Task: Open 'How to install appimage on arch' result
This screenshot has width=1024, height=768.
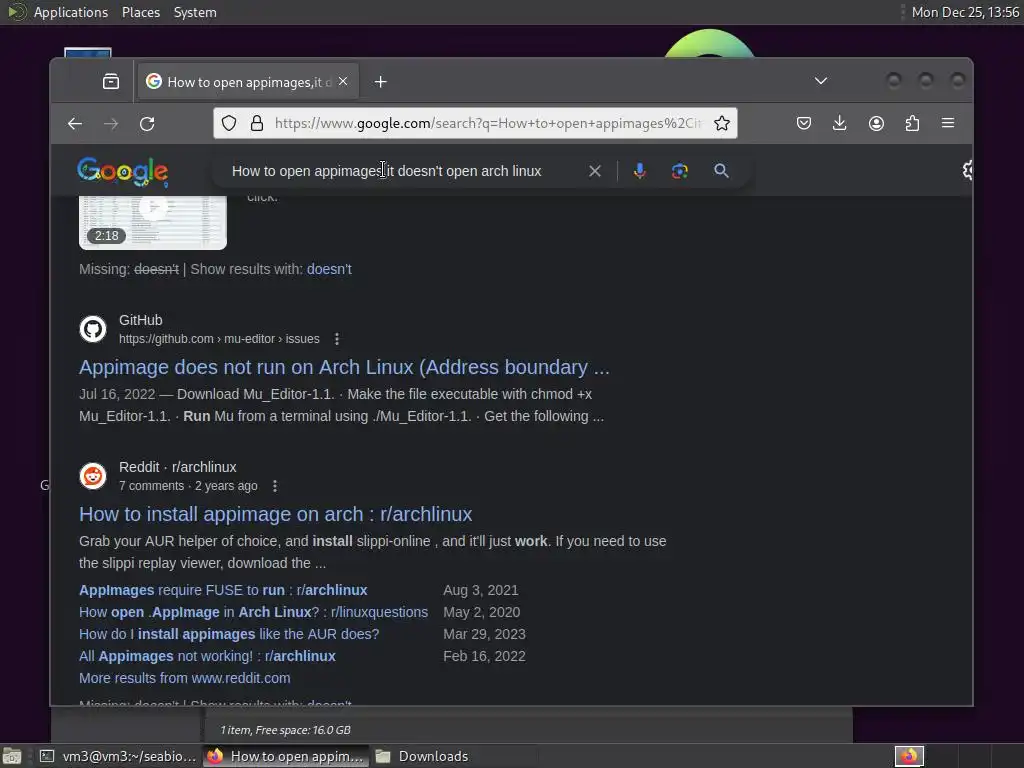Action: [x=276, y=514]
